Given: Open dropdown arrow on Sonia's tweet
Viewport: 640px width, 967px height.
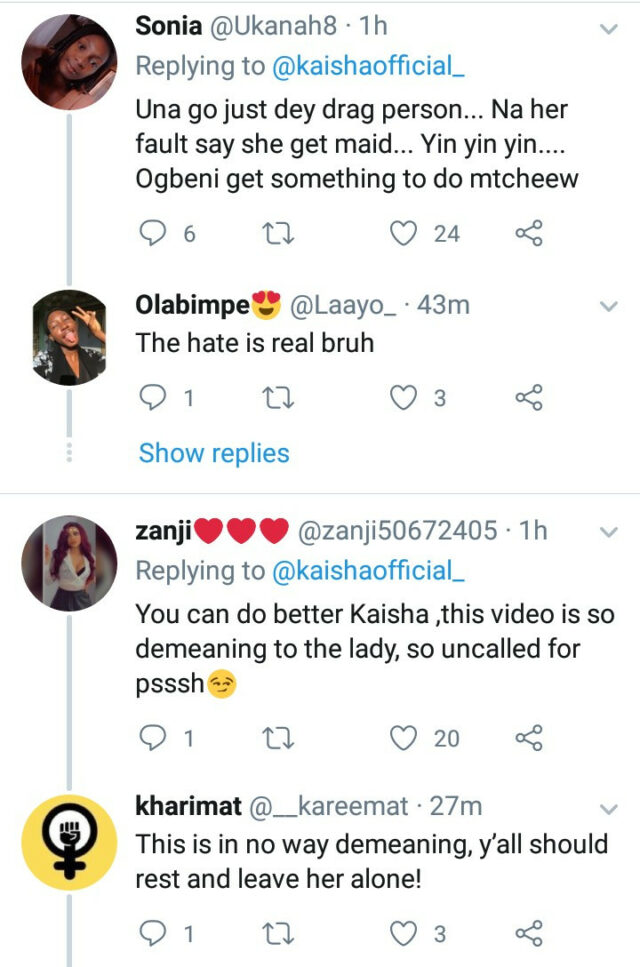Looking at the screenshot, I should pos(607,30).
